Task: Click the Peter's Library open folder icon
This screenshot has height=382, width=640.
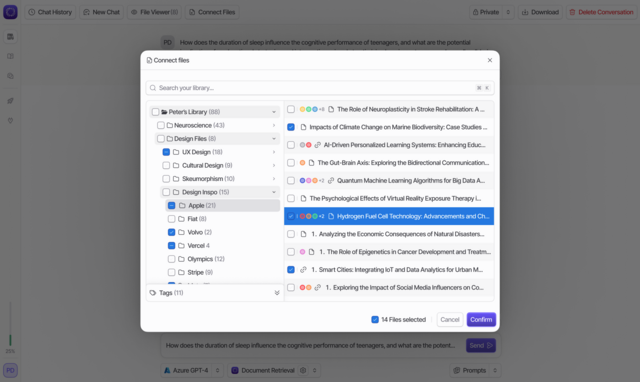Action: click(164, 112)
